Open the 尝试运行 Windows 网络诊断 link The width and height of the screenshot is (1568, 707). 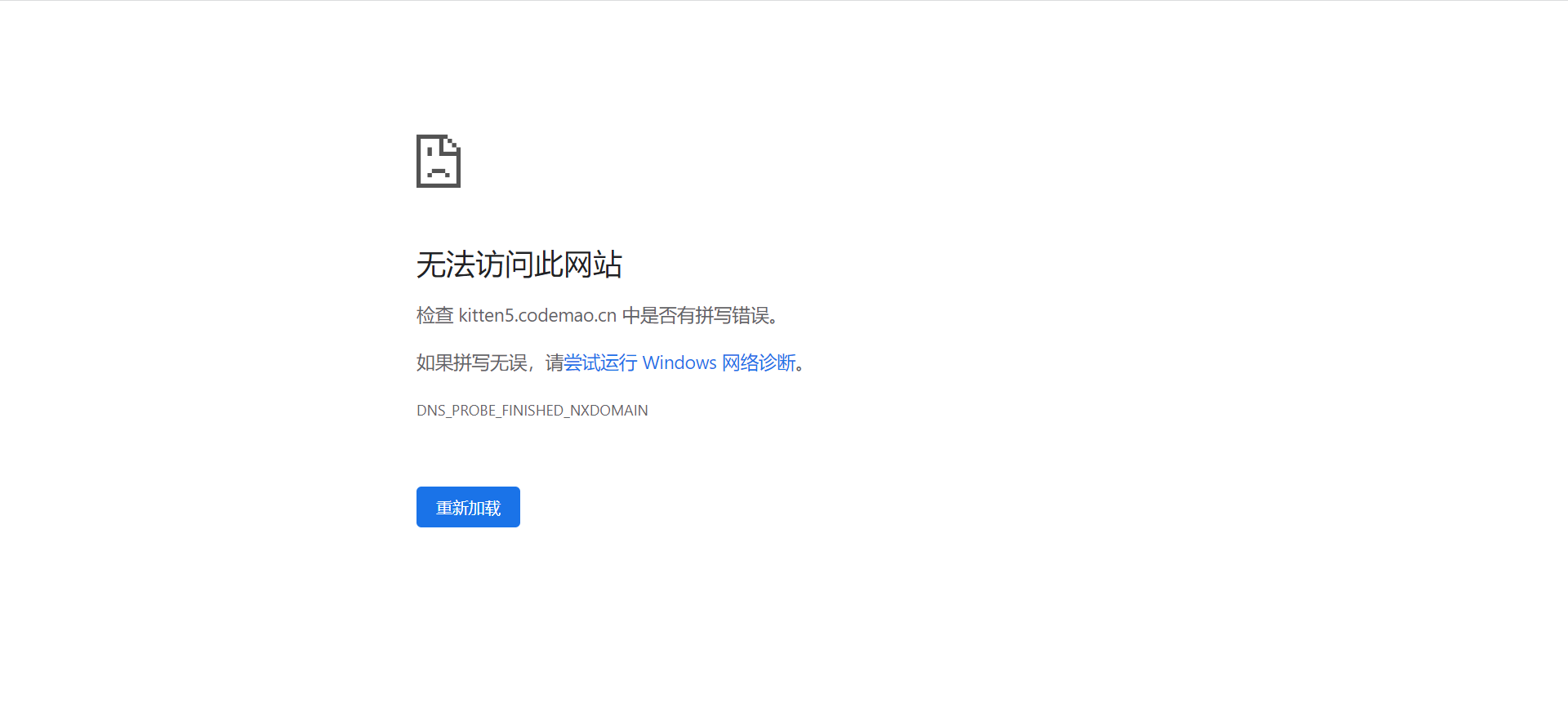[680, 362]
